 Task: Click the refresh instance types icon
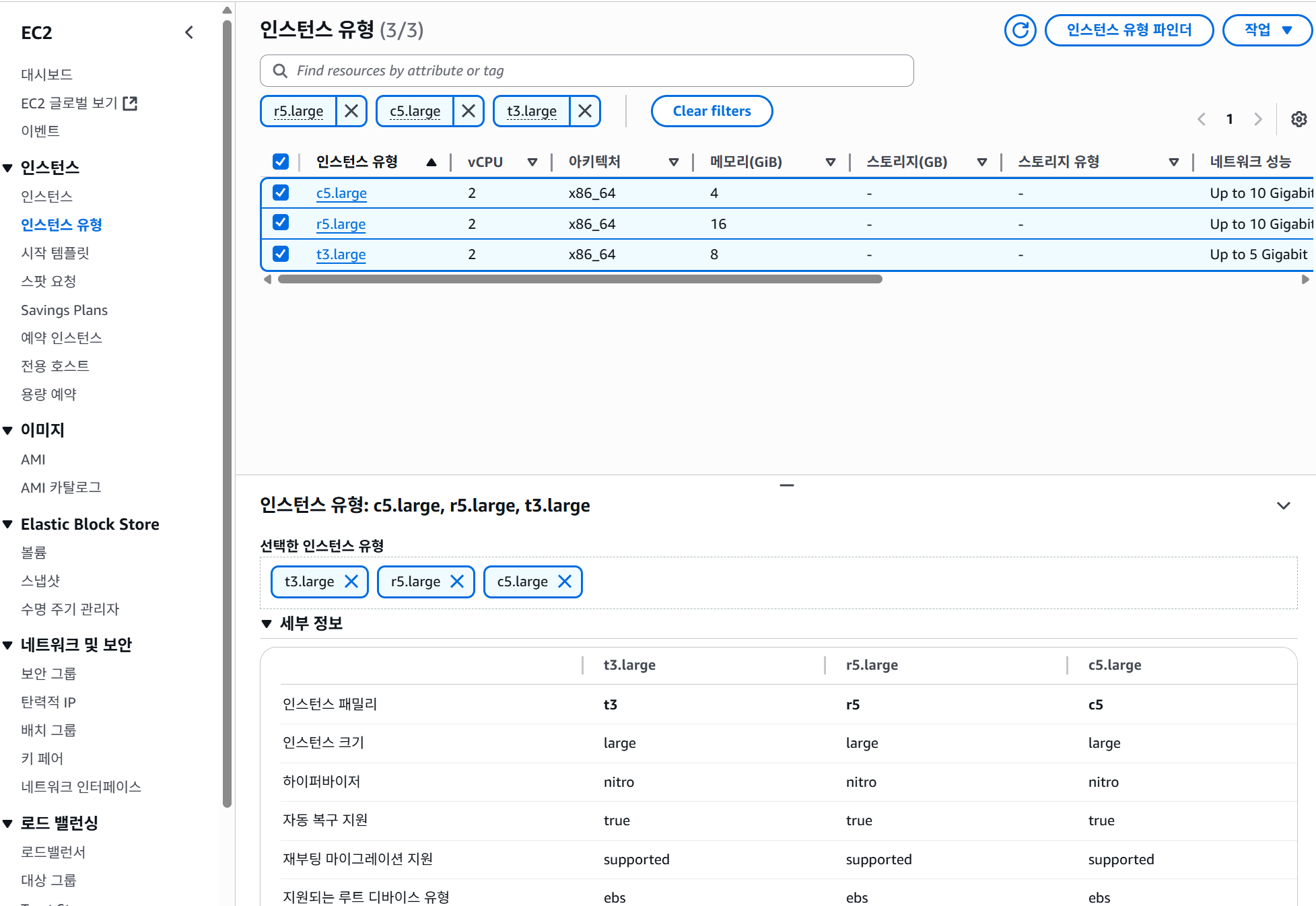pyautogui.click(x=1020, y=30)
